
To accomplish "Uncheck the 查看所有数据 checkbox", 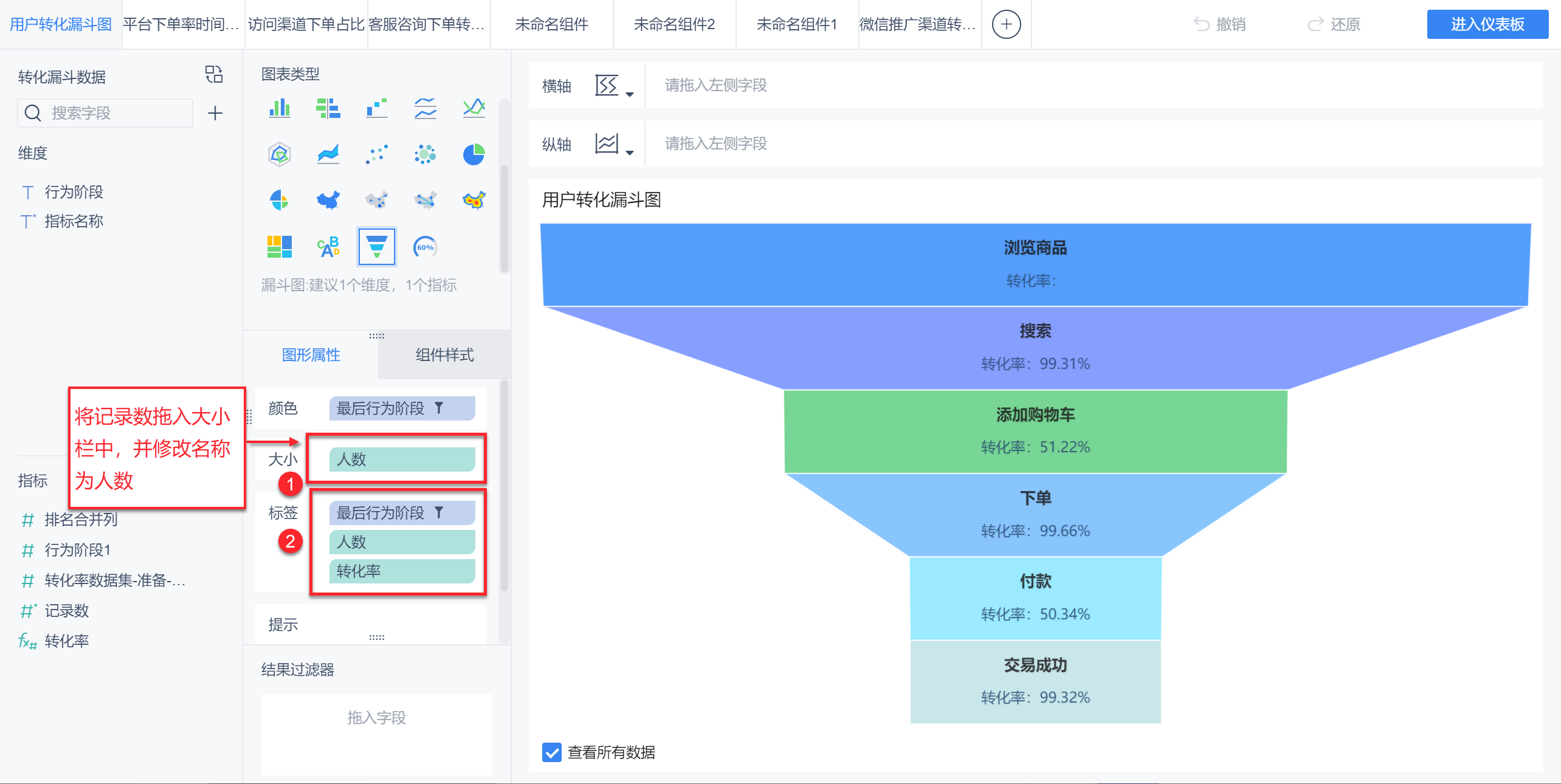I will coord(552,752).
